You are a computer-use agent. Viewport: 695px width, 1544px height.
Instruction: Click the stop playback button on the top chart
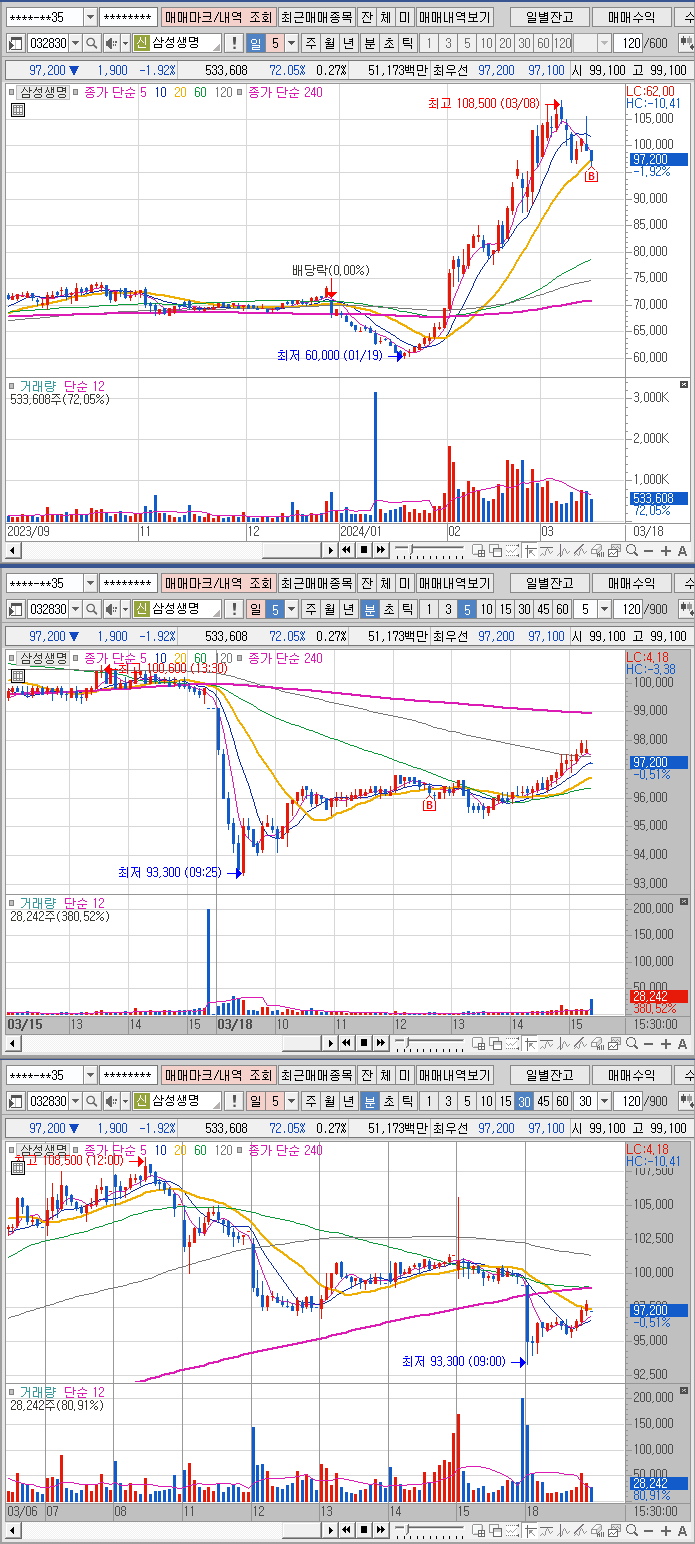click(364, 550)
